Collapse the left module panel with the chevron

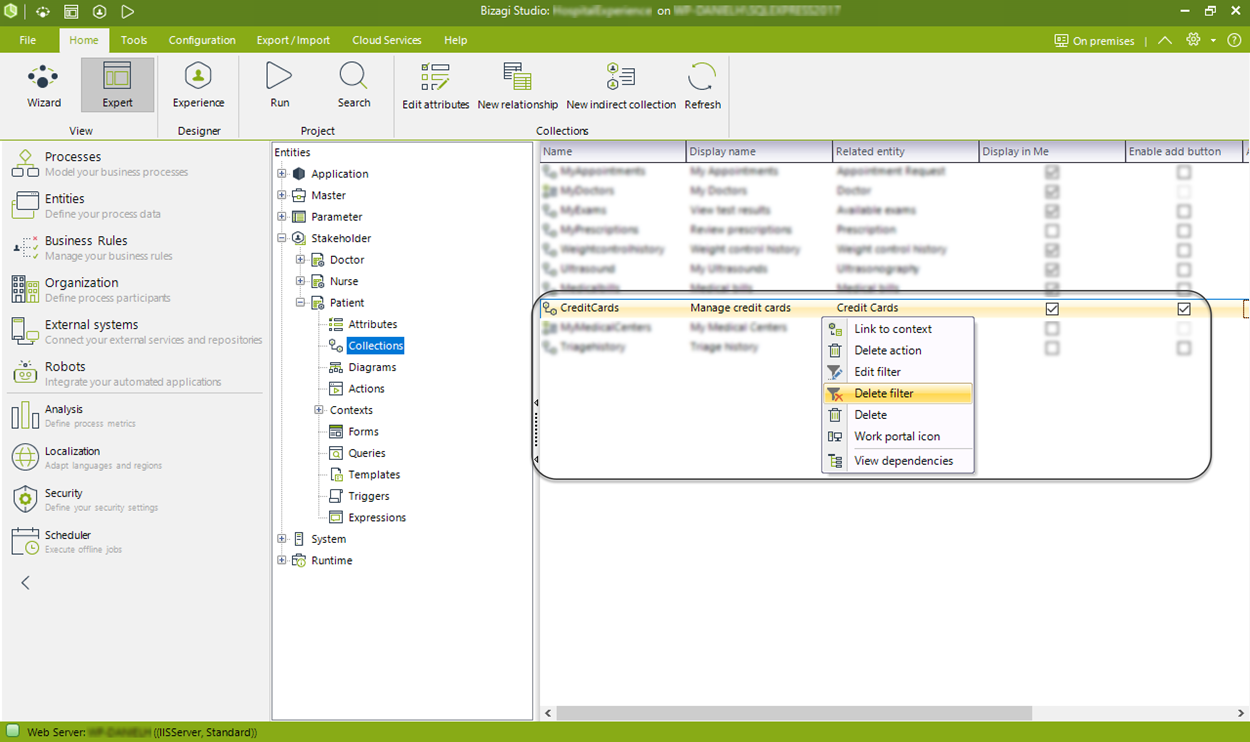click(26, 583)
